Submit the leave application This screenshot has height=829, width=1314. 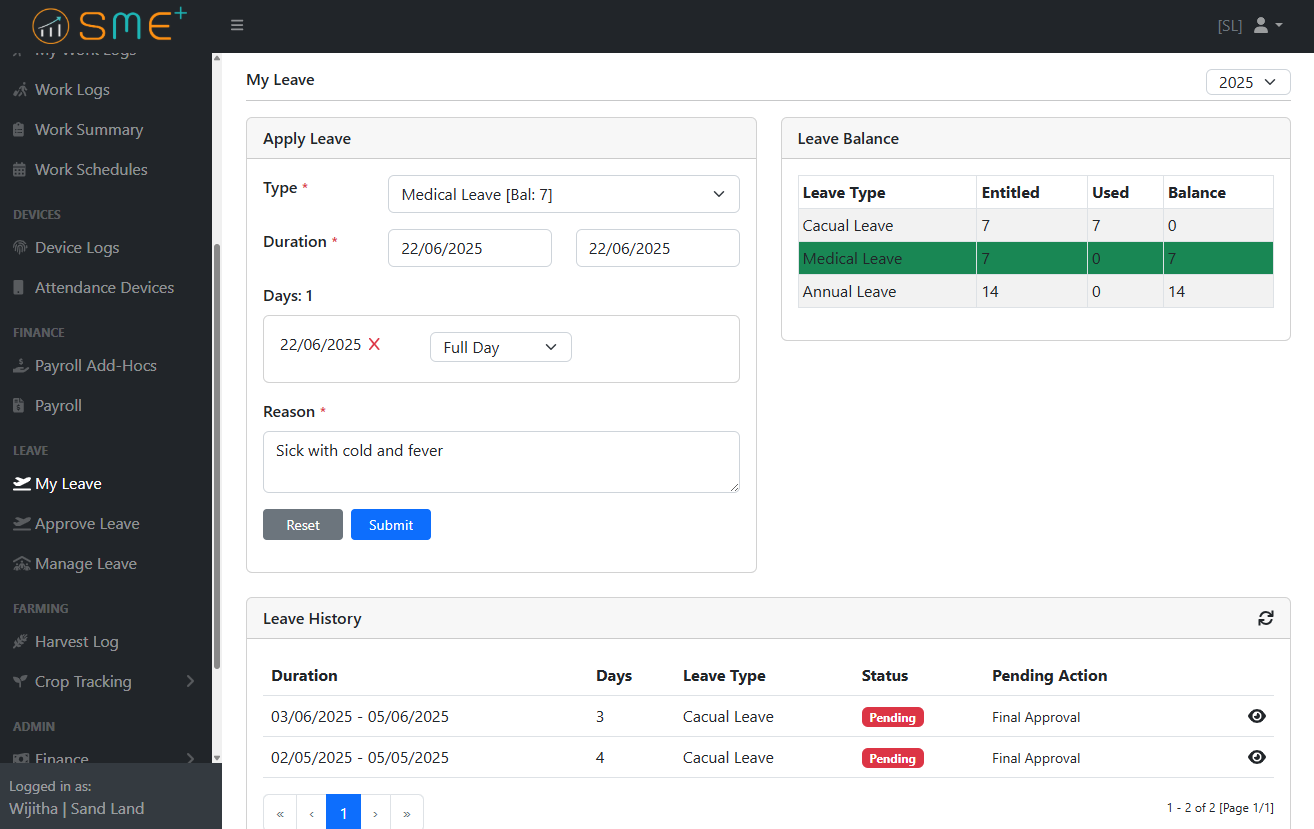tap(391, 525)
